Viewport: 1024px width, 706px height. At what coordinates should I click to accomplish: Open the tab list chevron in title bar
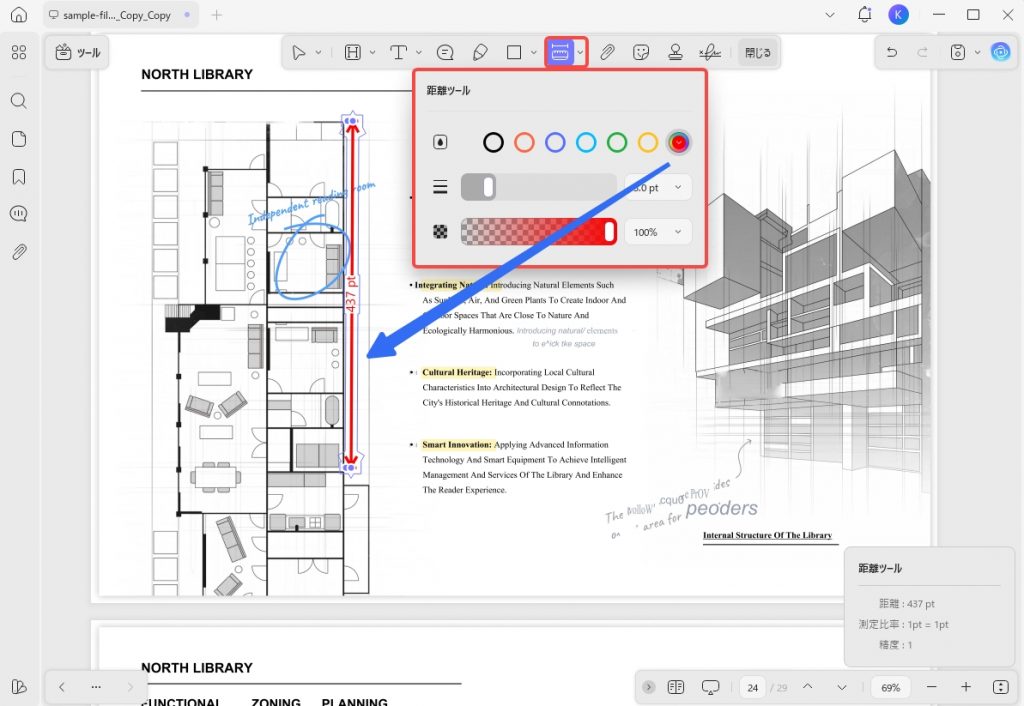click(x=829, y=14)
